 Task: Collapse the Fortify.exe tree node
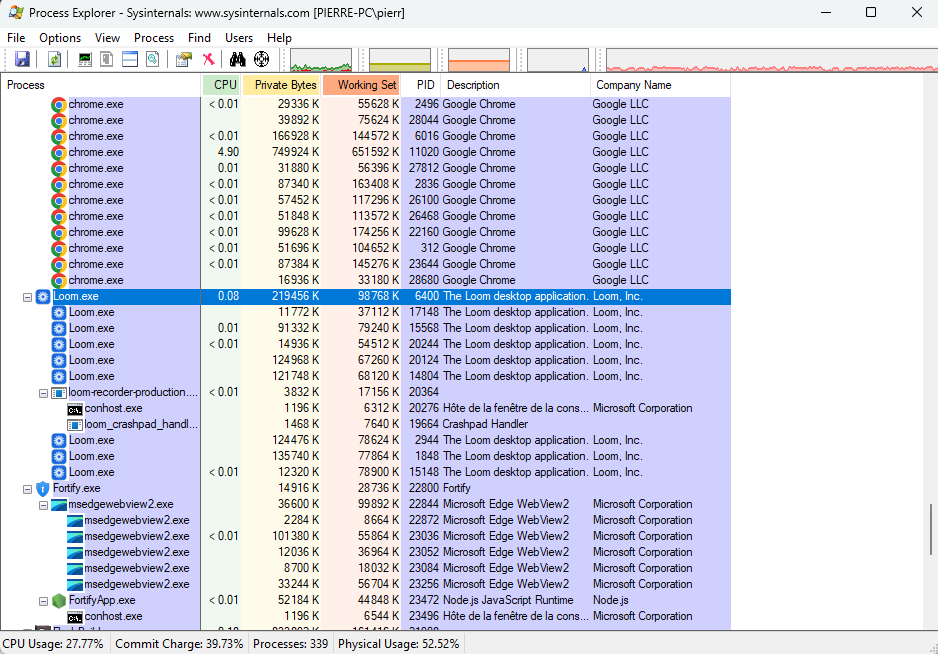click(x=28, y=489)
